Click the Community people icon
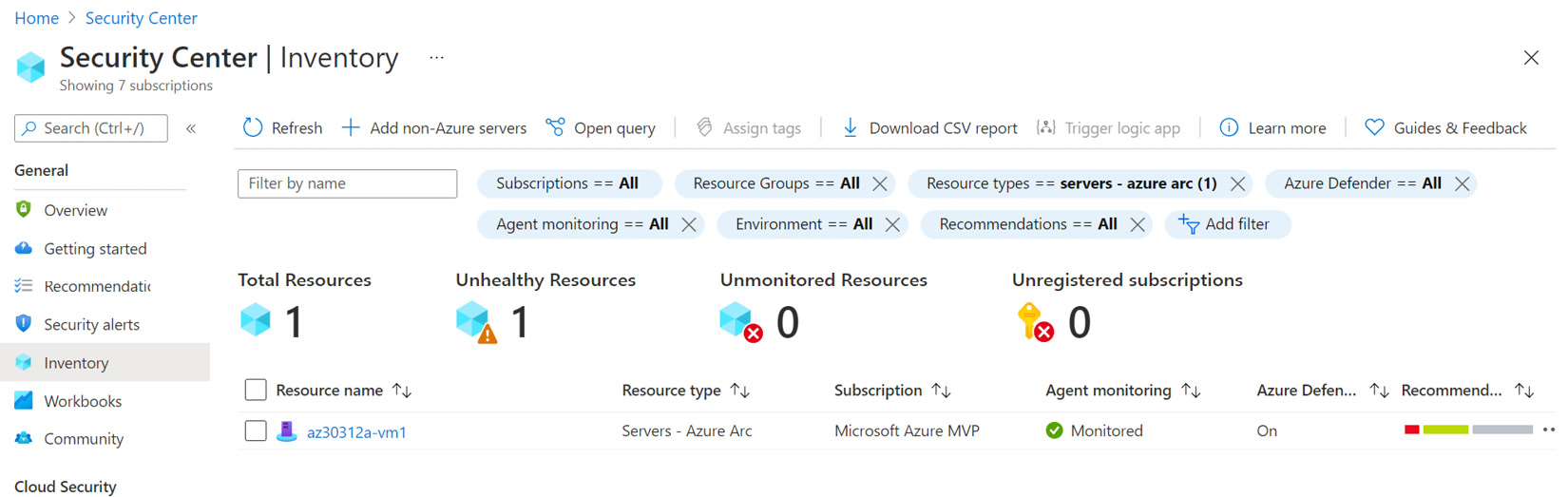 pyautogui.click(x=24, y=438)
